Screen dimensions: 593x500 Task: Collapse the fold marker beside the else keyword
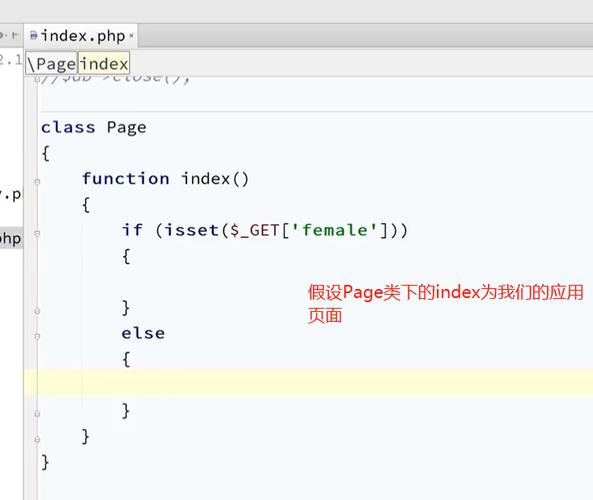tap(37, 336)
